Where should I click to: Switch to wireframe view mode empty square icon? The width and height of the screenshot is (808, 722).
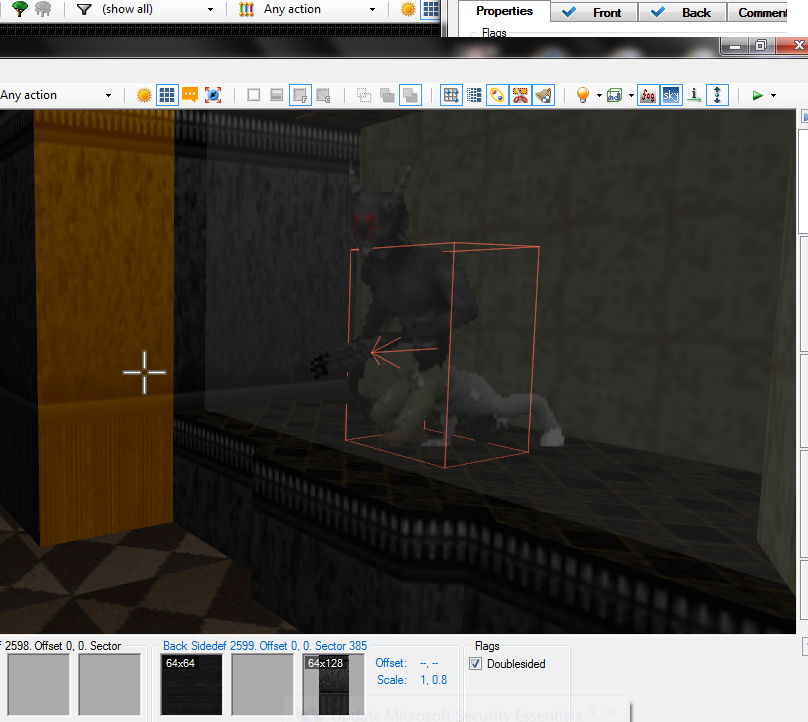click(x=254, y=95)
